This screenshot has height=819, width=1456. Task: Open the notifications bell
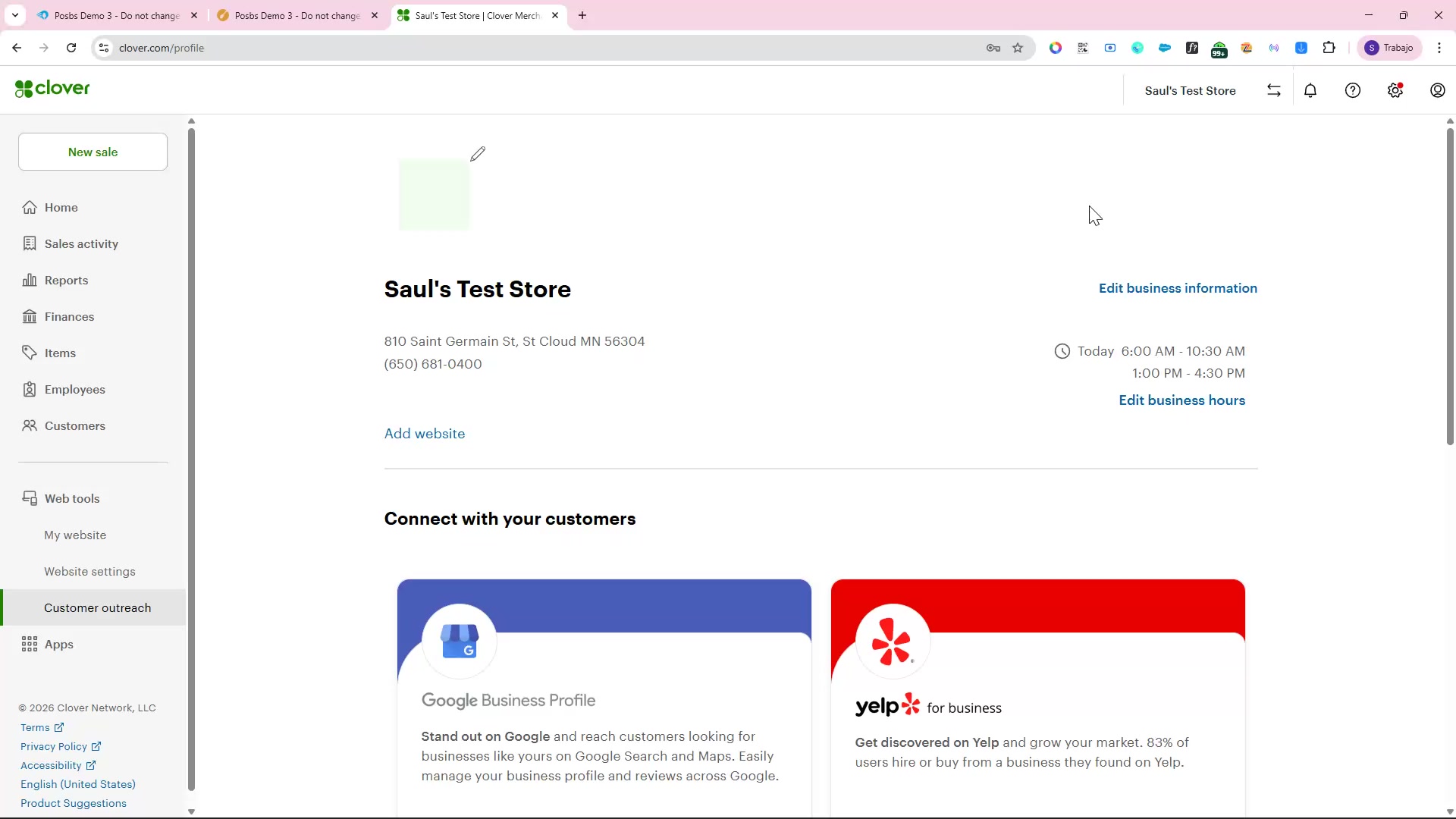coord(1310,91)
